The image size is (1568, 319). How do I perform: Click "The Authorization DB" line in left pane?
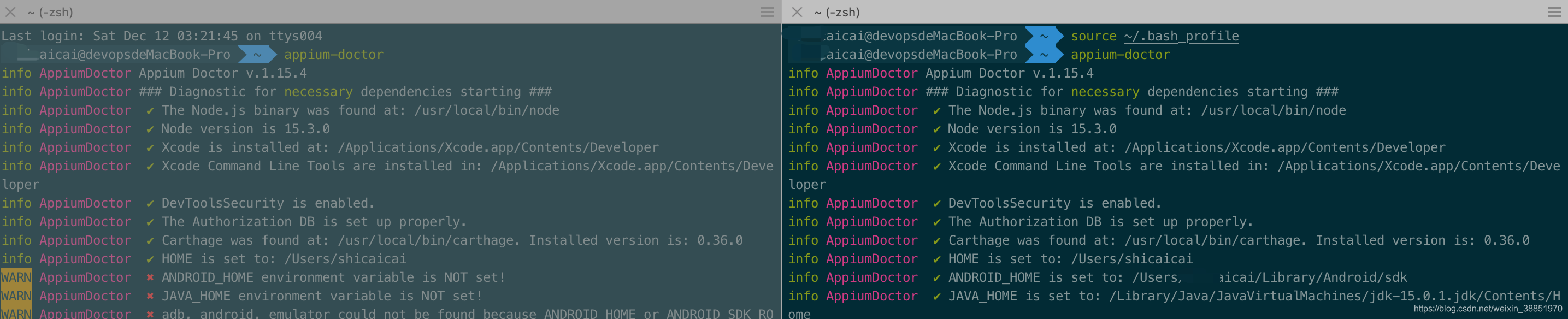click(314, 222)
